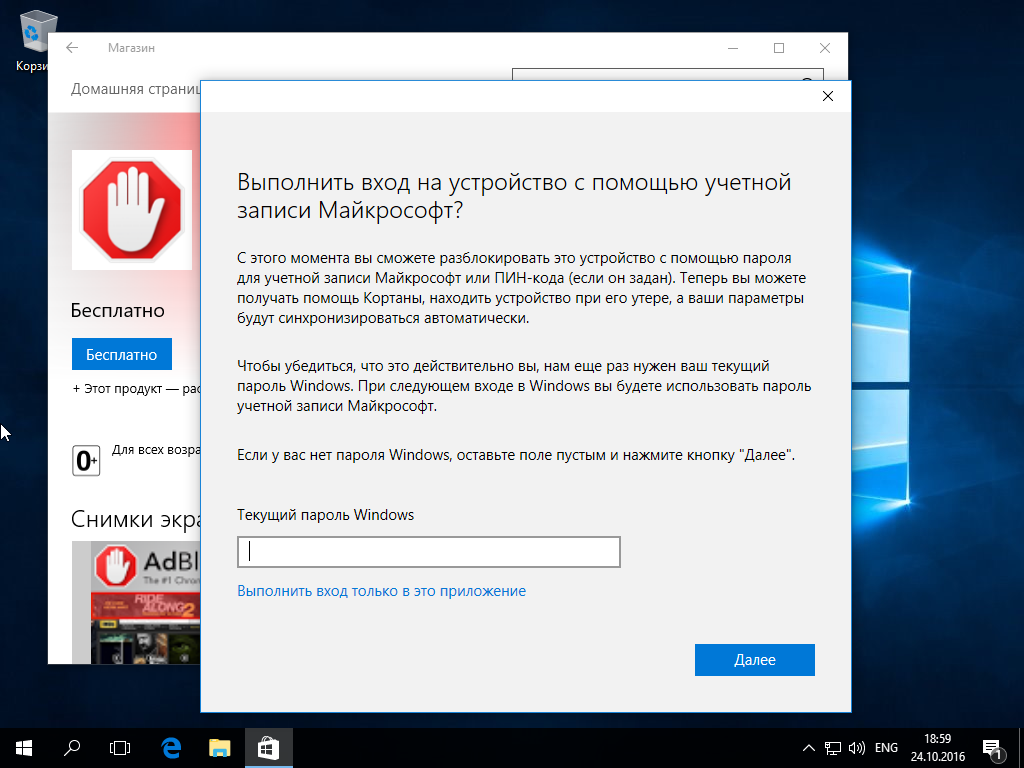1024x768 pixels.
Task: Open the clock showing 18:59
Action: [x=938, y=748]
